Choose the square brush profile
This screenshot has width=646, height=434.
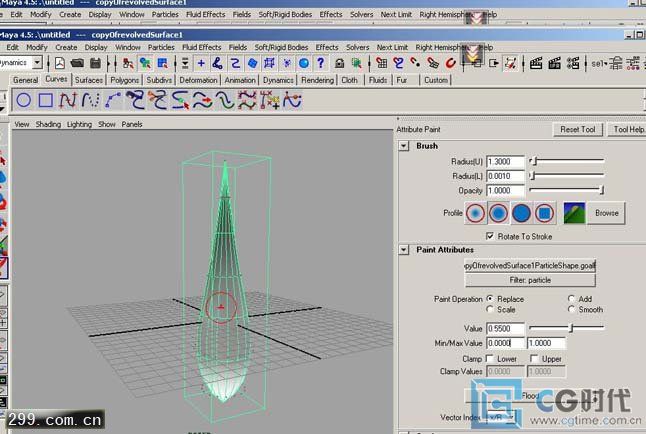544,213
